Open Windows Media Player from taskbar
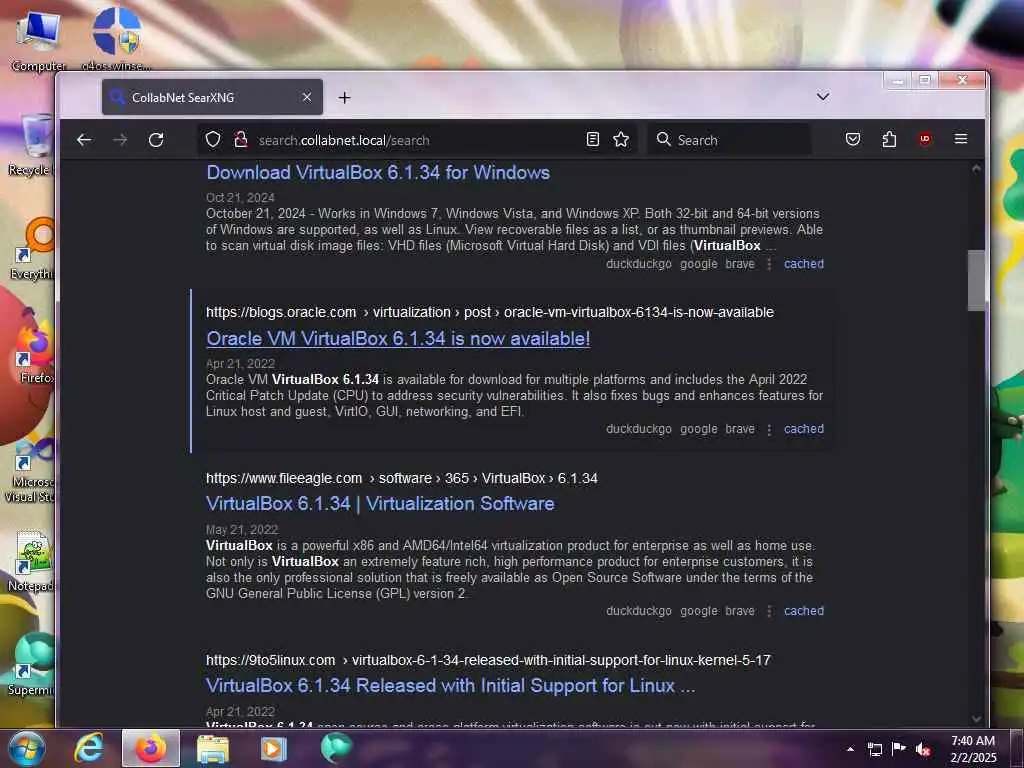Viewport: 1024px width, 768px height. tap(274, 748)
